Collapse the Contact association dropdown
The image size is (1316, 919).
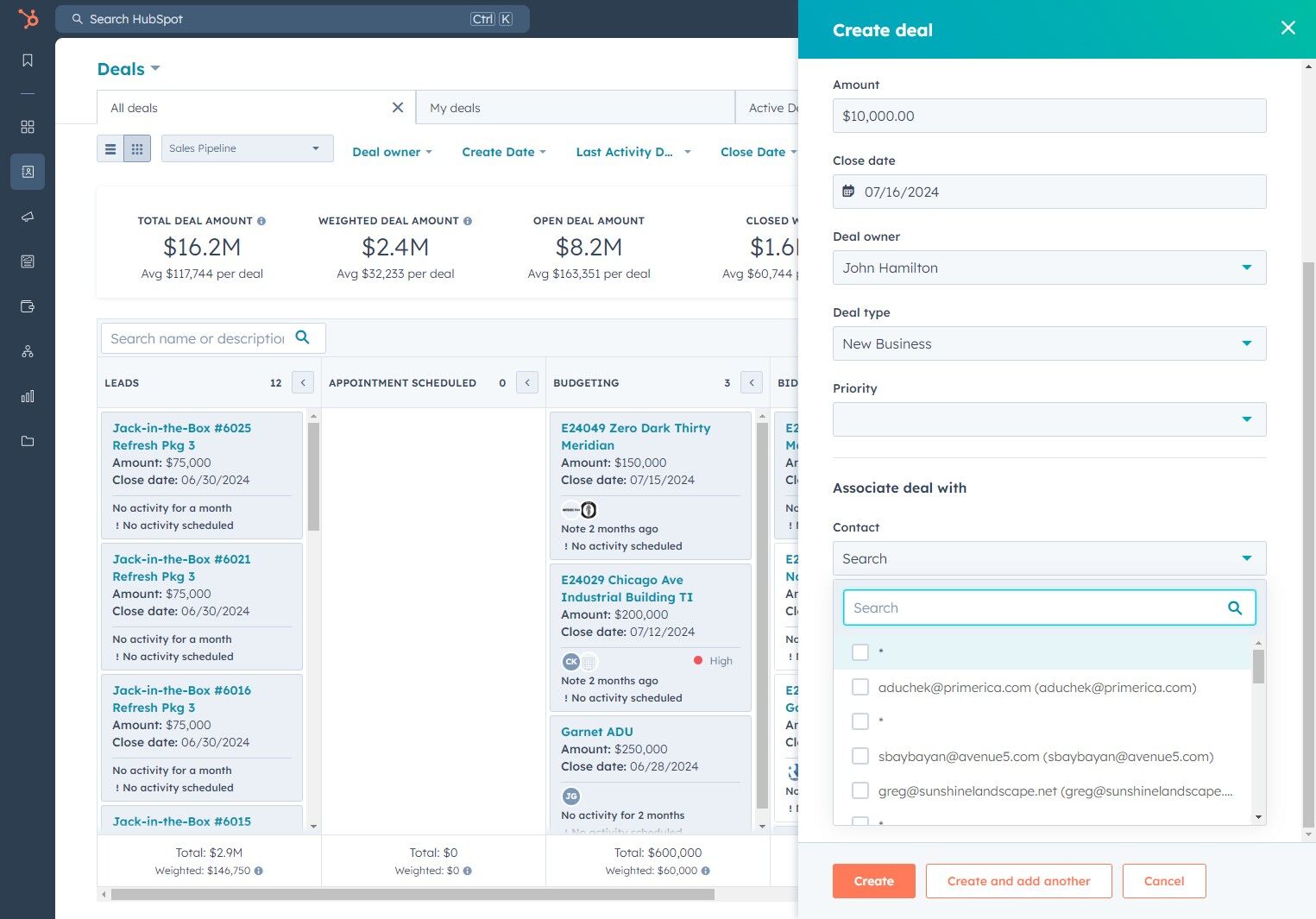(1049, 558)
